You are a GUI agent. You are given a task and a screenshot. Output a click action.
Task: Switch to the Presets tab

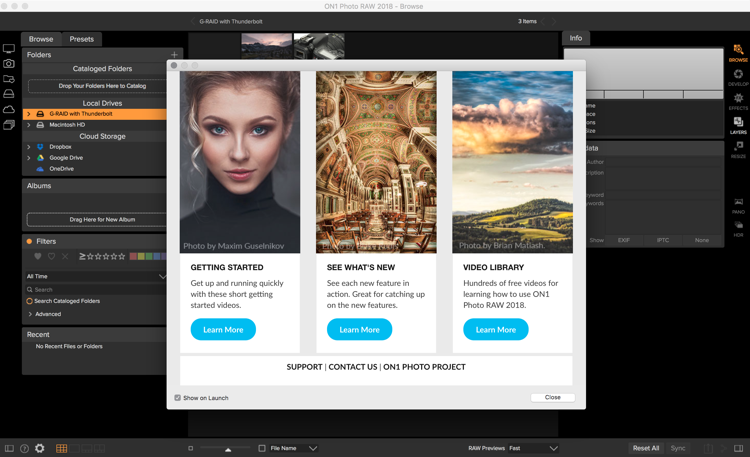tap(81, 39)
